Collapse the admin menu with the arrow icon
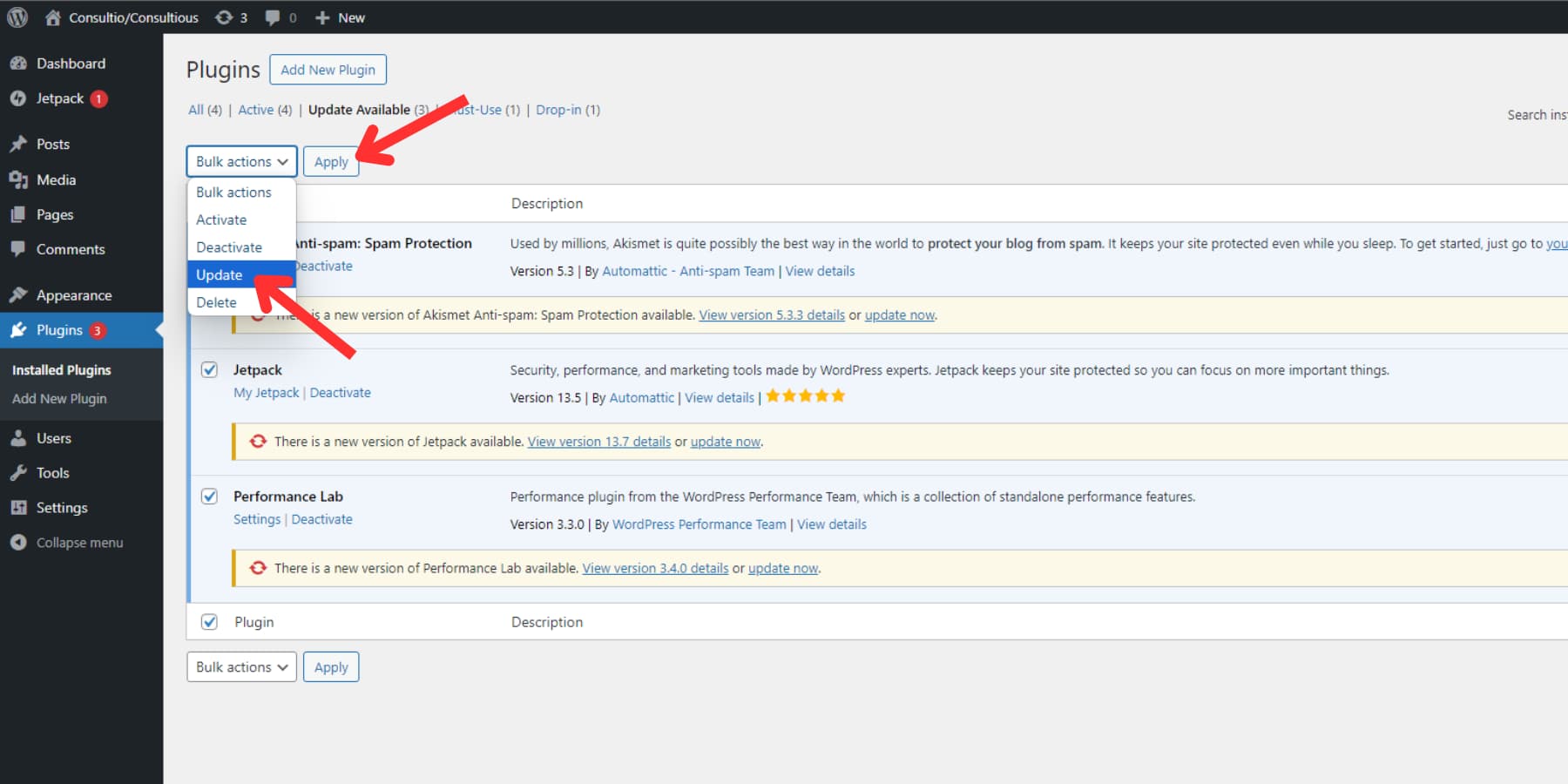Viewport: 1568px width, 784px height. [x=19, y=542]
